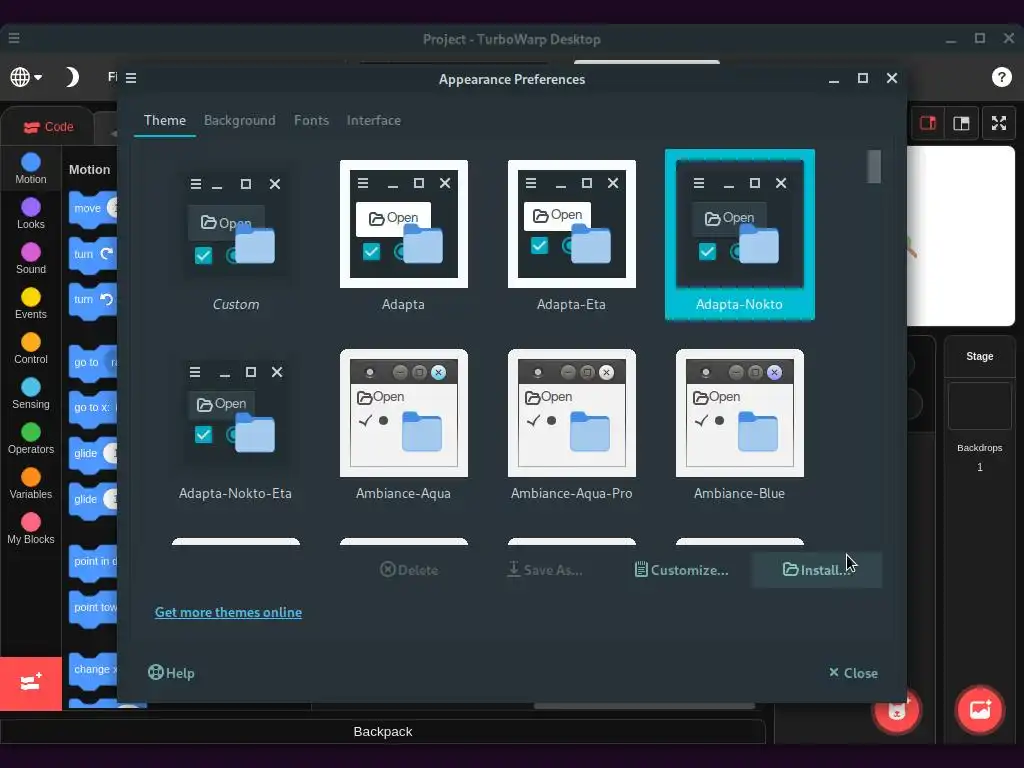Image resolution: width=1024 pixels, height=768 pixels.
Task: Click the Save As... button
Action: [545, 570]
